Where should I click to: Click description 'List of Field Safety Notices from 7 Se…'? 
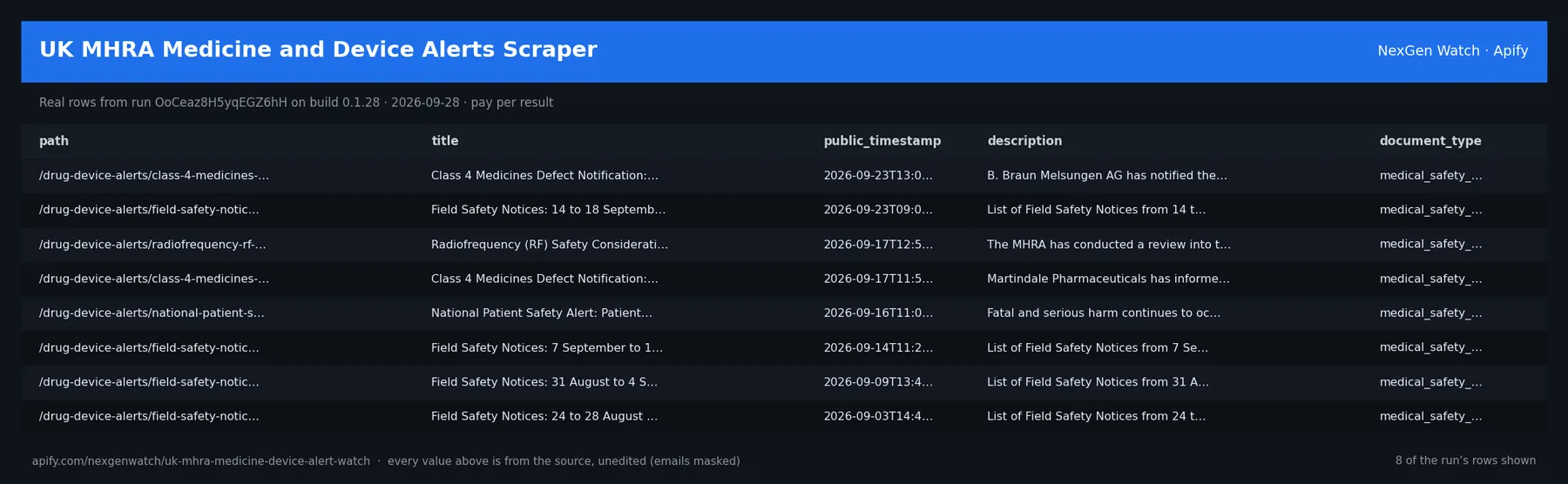(x=1098, y=347)
